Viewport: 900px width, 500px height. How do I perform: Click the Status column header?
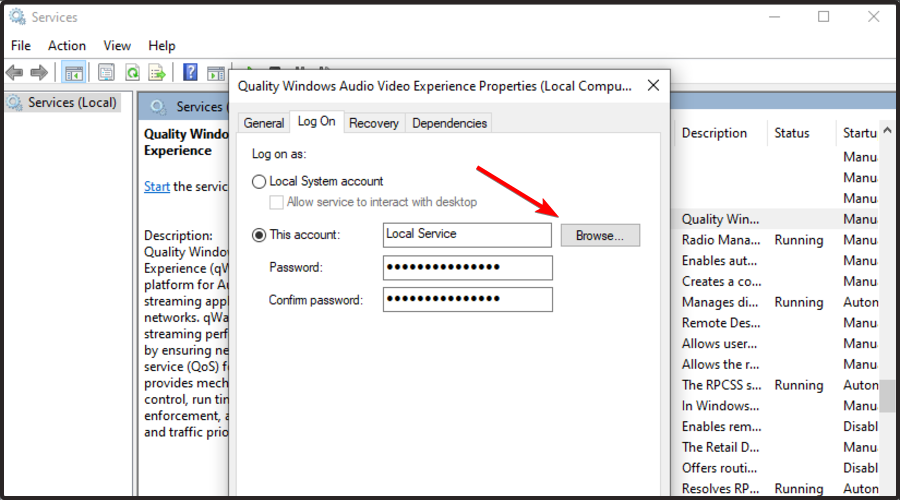(800, 133)
